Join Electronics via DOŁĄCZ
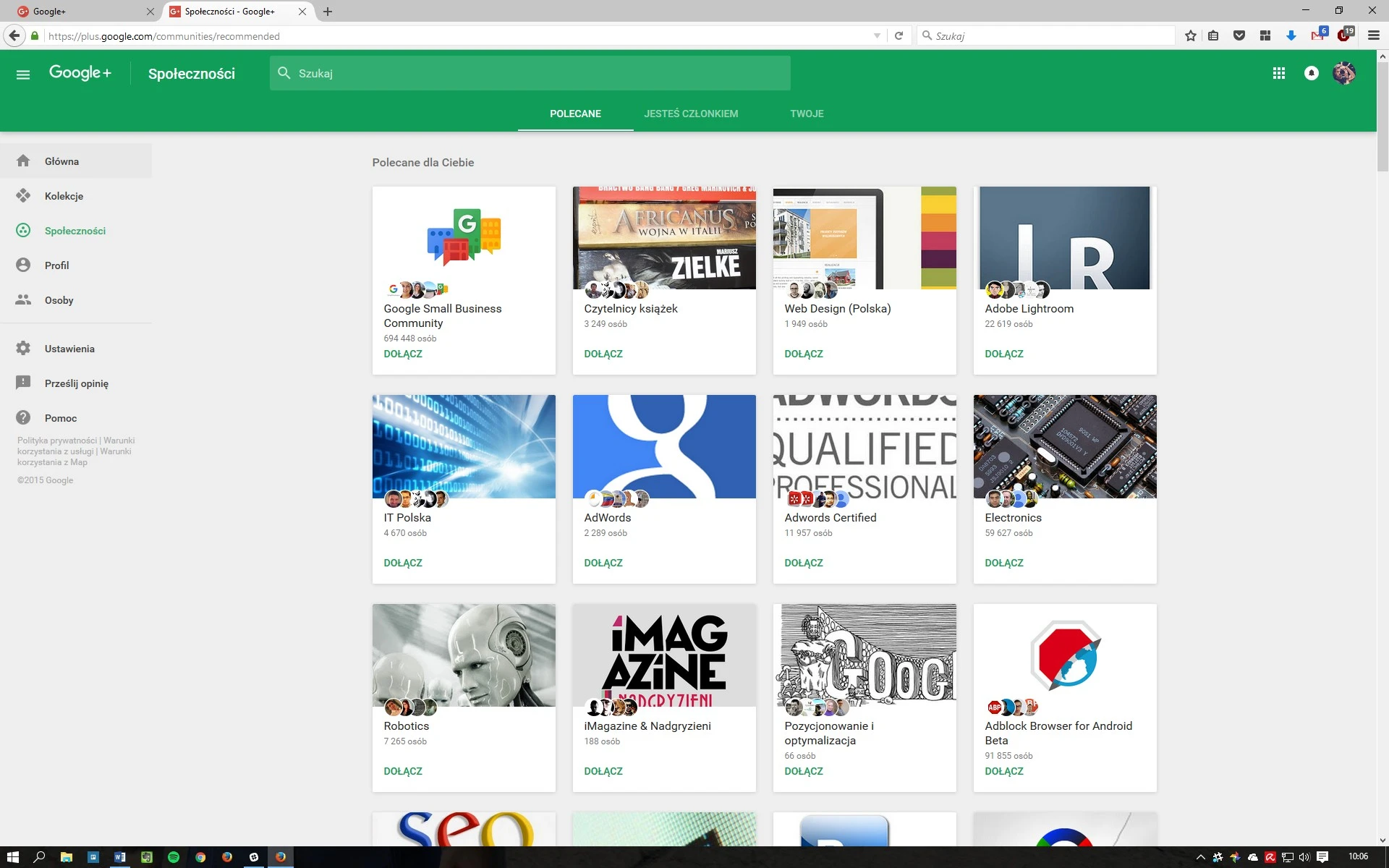This screenshot has width=1389, height=868. click(x=1004, y=563)
